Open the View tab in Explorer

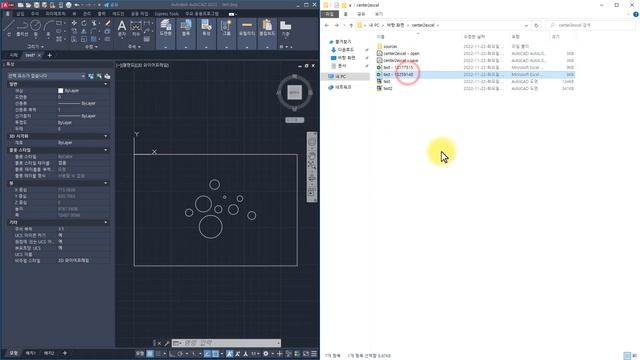coord(379,14)
